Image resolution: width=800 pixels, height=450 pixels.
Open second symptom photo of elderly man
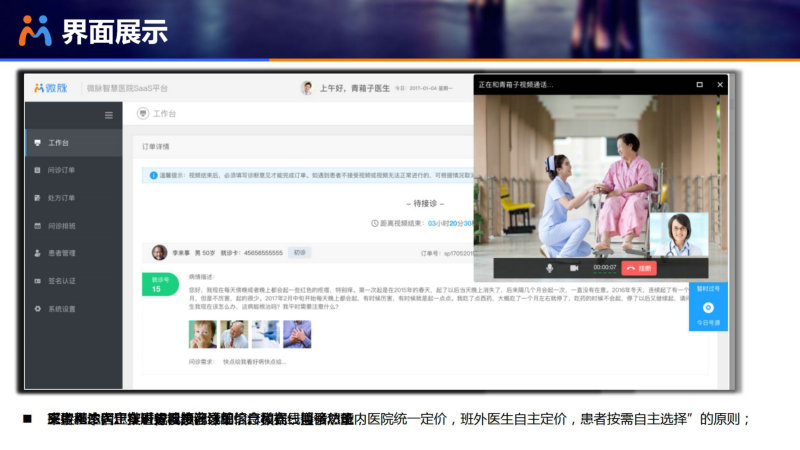(x=234, y=334)
